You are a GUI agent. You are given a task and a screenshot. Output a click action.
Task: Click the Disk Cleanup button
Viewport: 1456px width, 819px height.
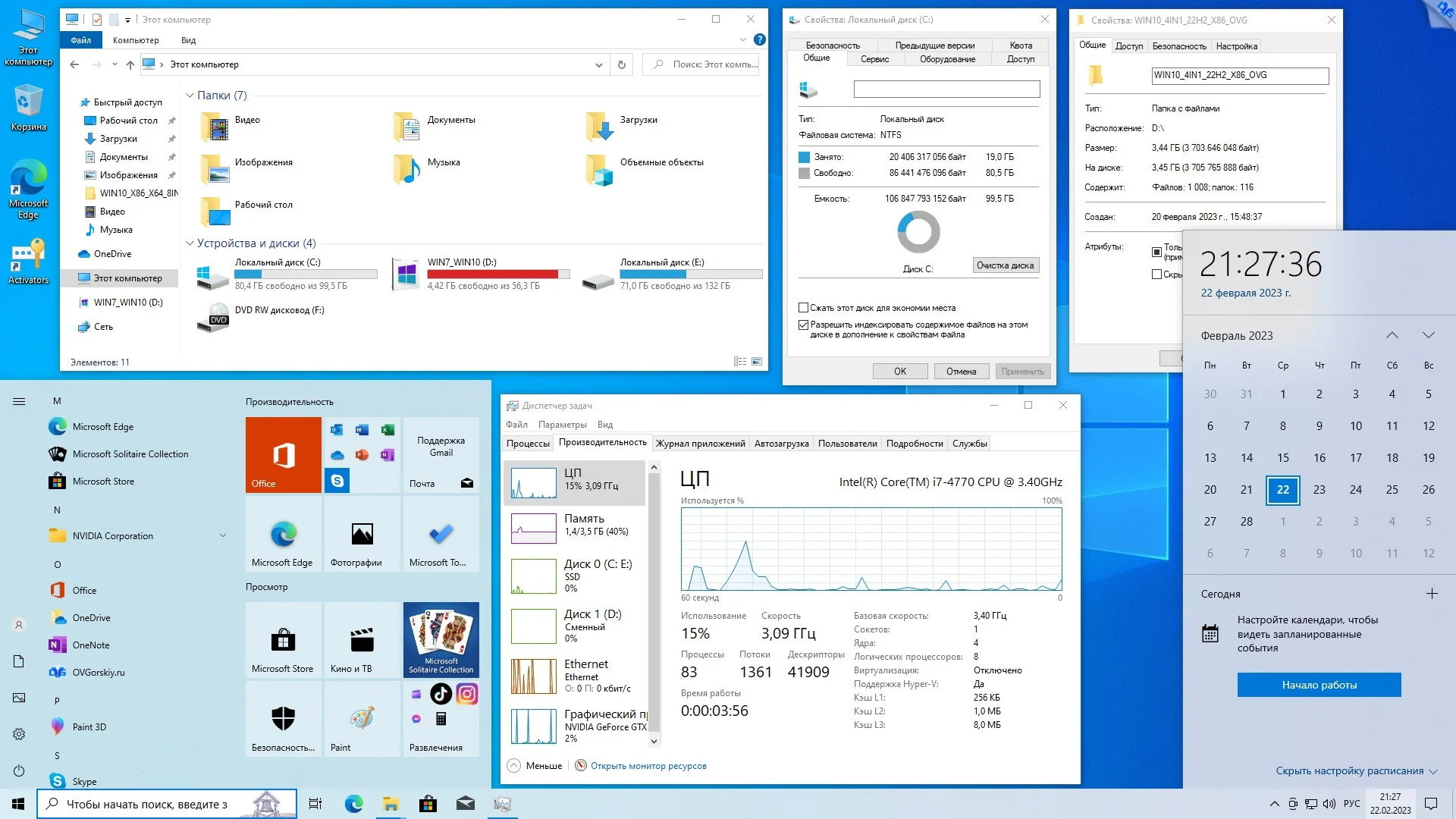point(1005,265)
